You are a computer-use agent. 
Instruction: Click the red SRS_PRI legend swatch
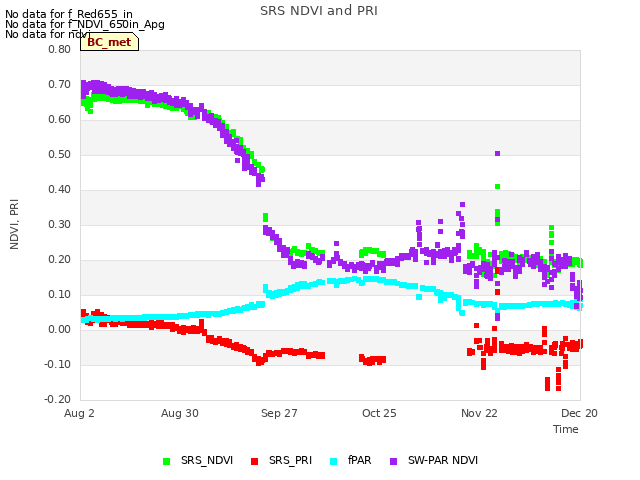coord(254,461)
